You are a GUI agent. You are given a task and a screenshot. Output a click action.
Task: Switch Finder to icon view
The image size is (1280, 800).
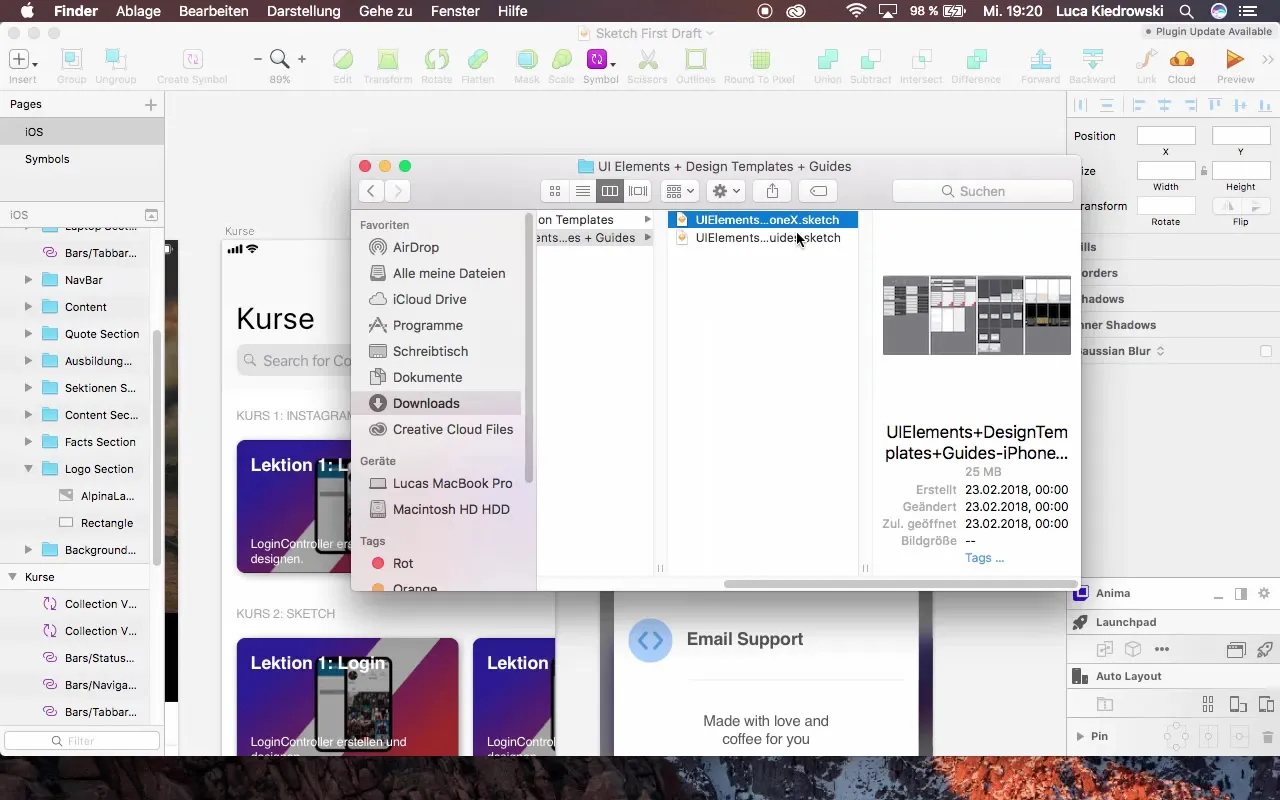555,191
